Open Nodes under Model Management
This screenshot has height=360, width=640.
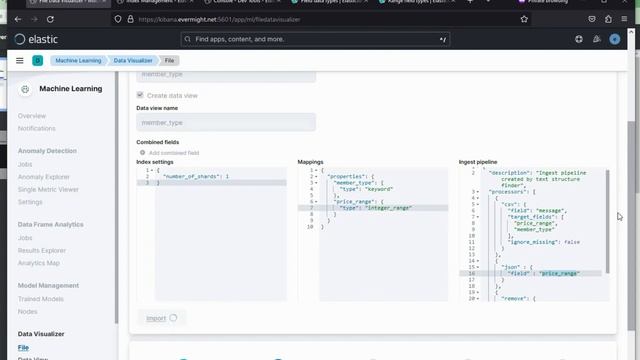27,312
